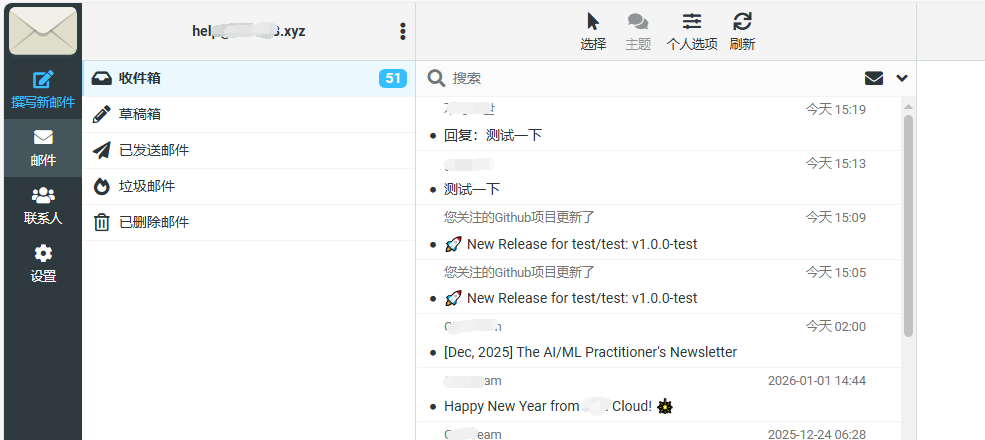Open the Drafts (草稿箱) folder
Screen dimensions: 985x440
[x=140, y=114]
